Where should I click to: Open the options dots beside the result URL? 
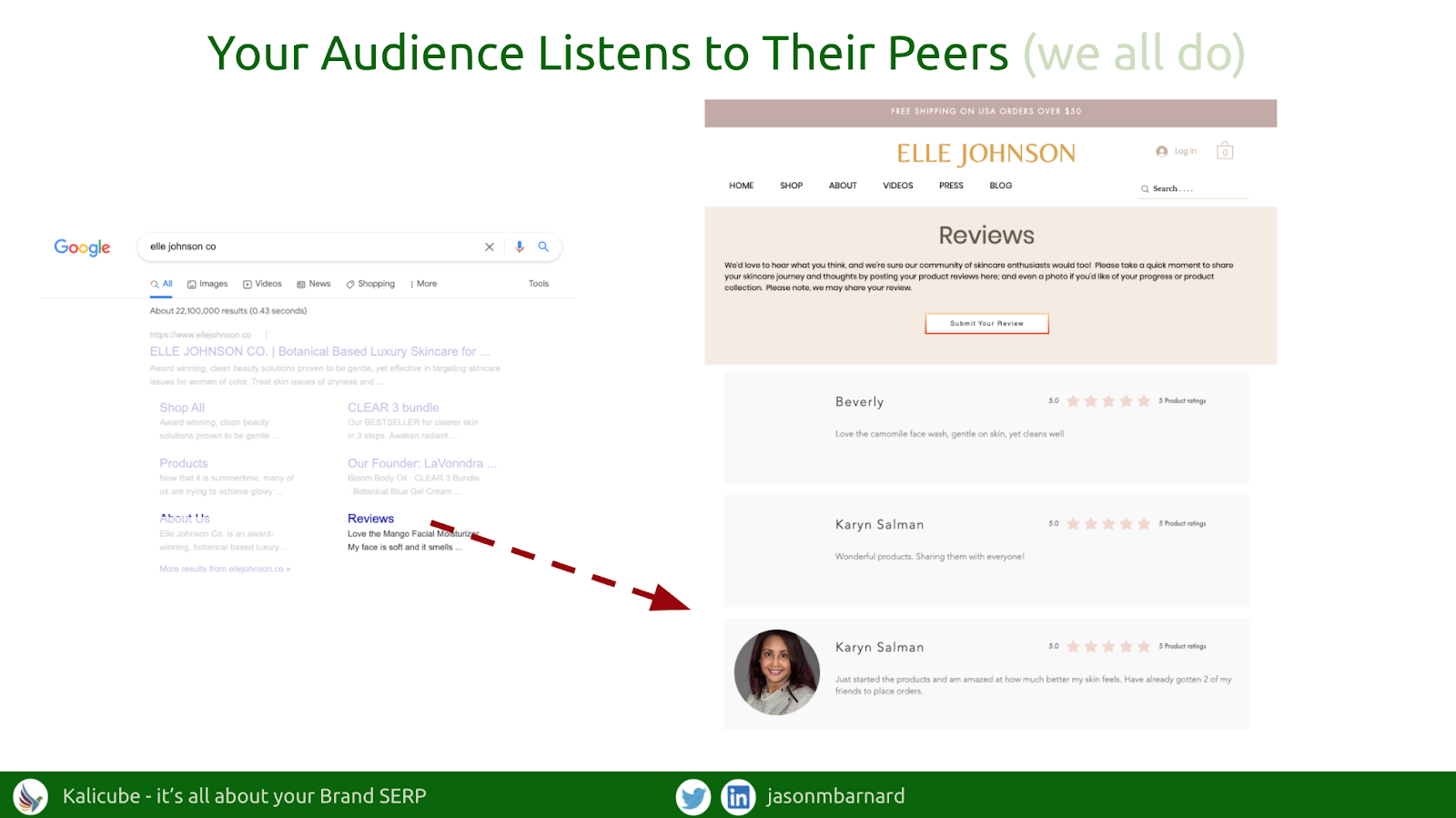[x=266, y=335]
